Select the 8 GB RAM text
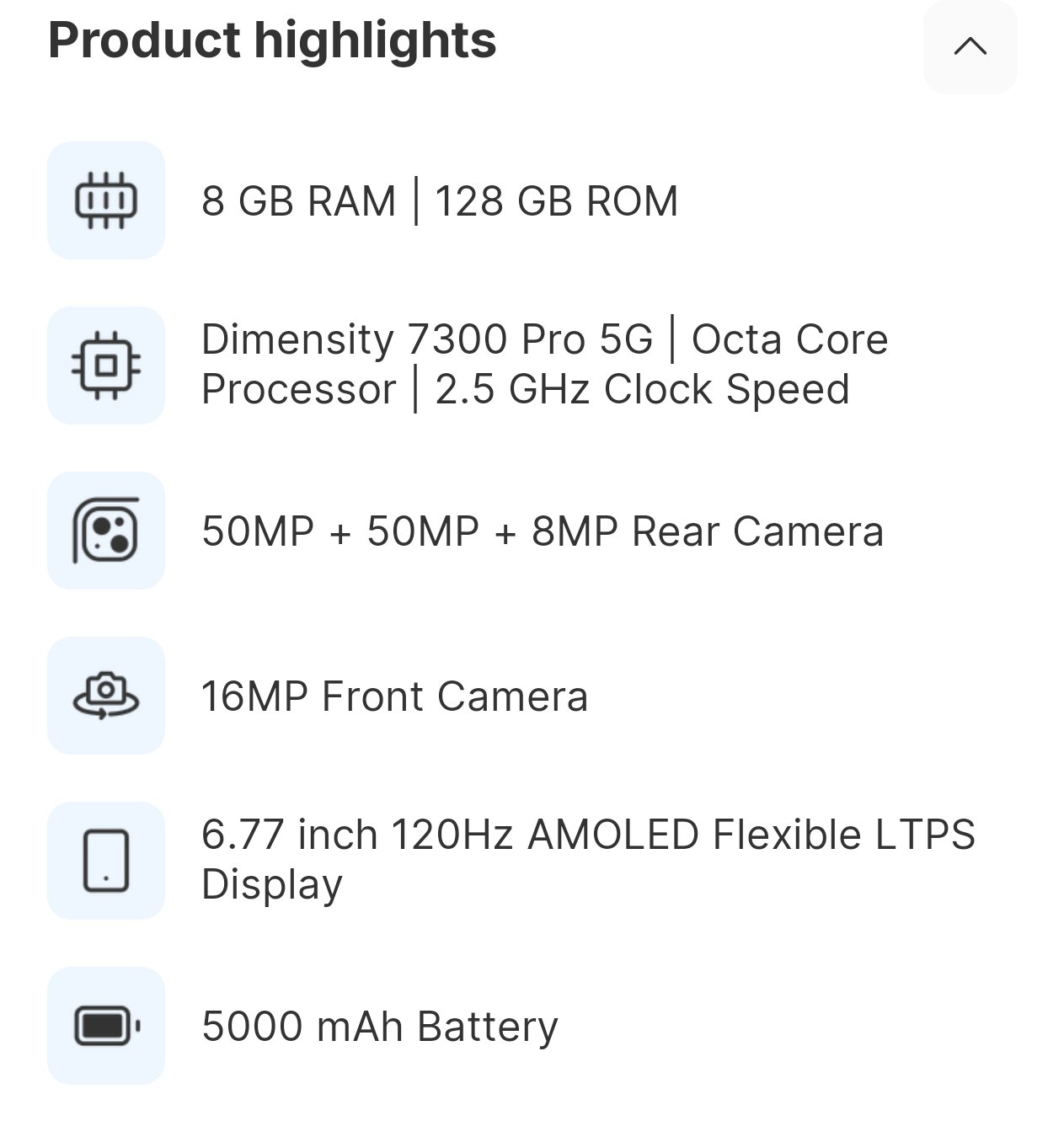 (x=298, y=201)
